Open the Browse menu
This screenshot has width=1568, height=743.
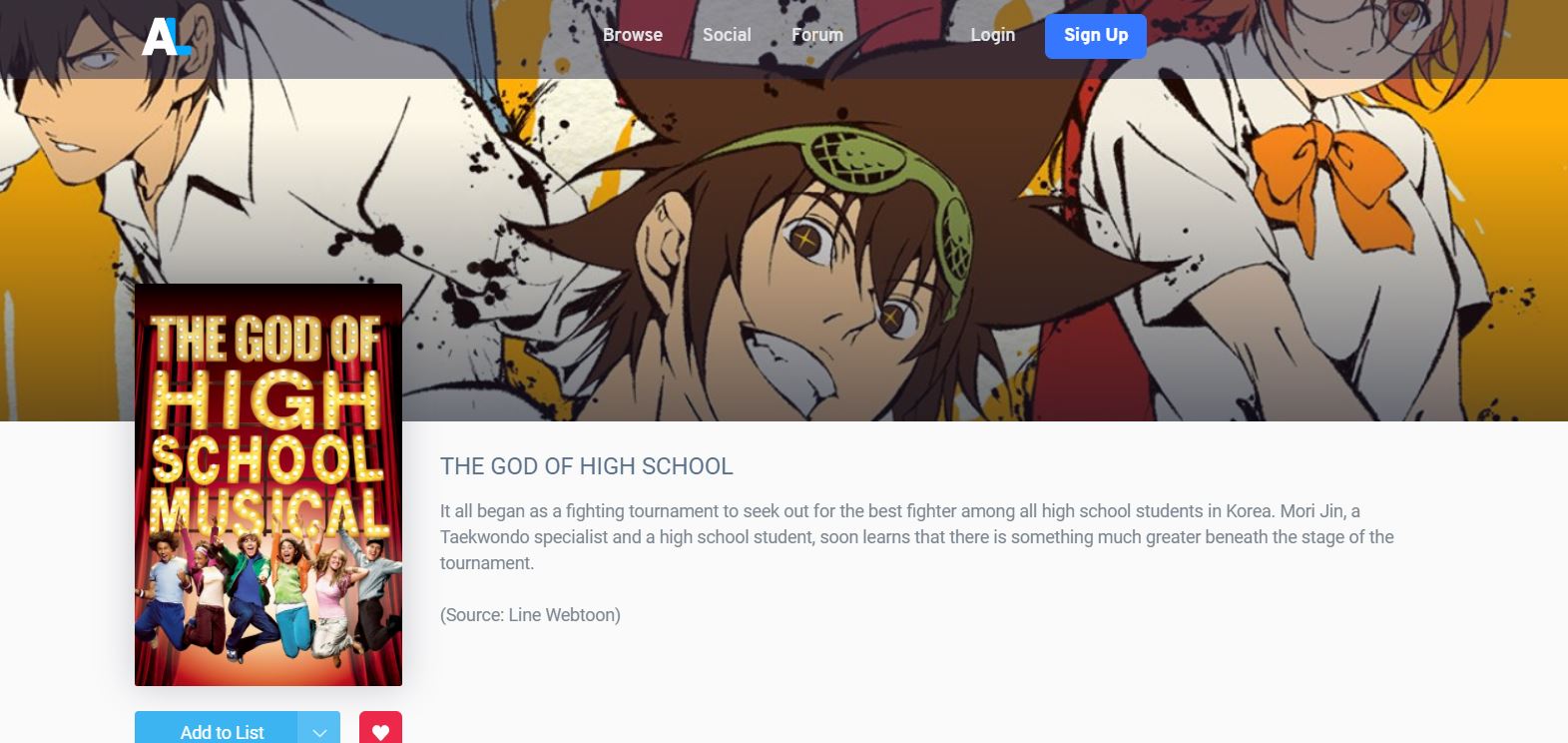click(633, 35)
